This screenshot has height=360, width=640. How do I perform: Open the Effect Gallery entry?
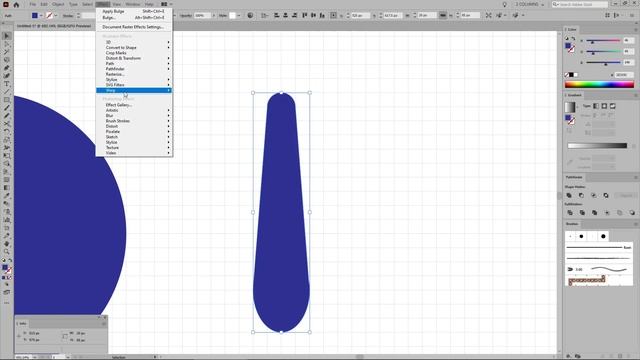click(x=134, y=105)
